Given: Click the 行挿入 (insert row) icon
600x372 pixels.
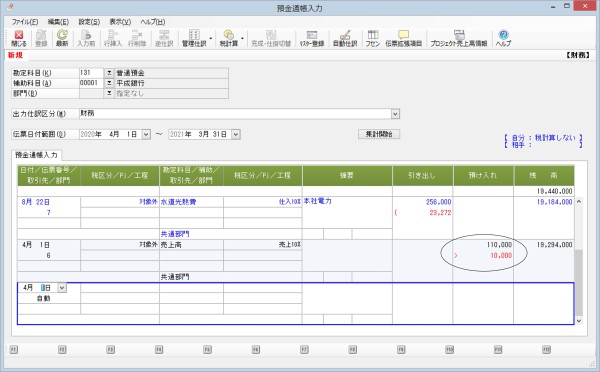Looking at the screenshot, I should click(113, 38).
